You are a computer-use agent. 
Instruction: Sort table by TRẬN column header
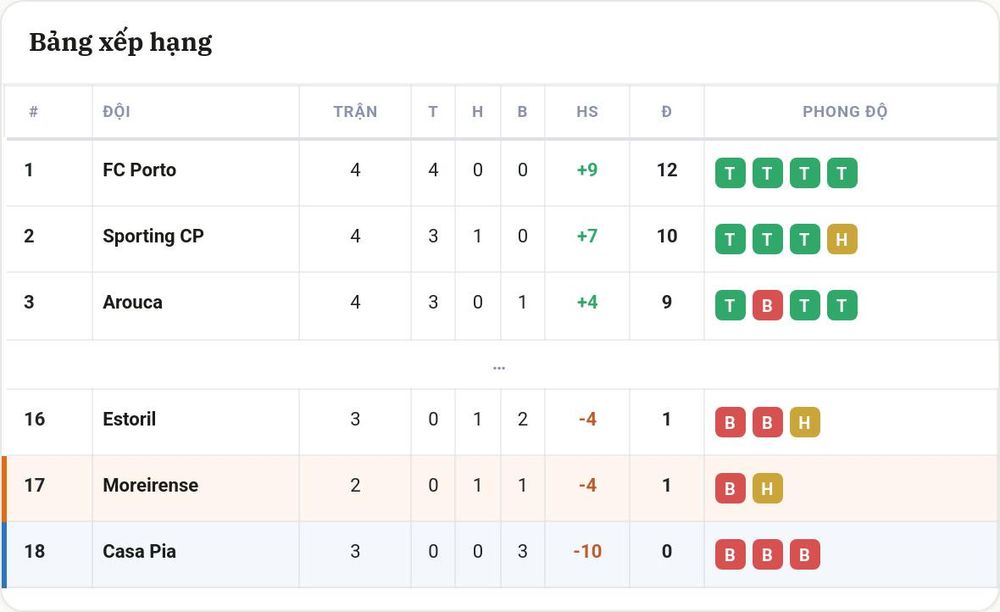tap(355, 112)
